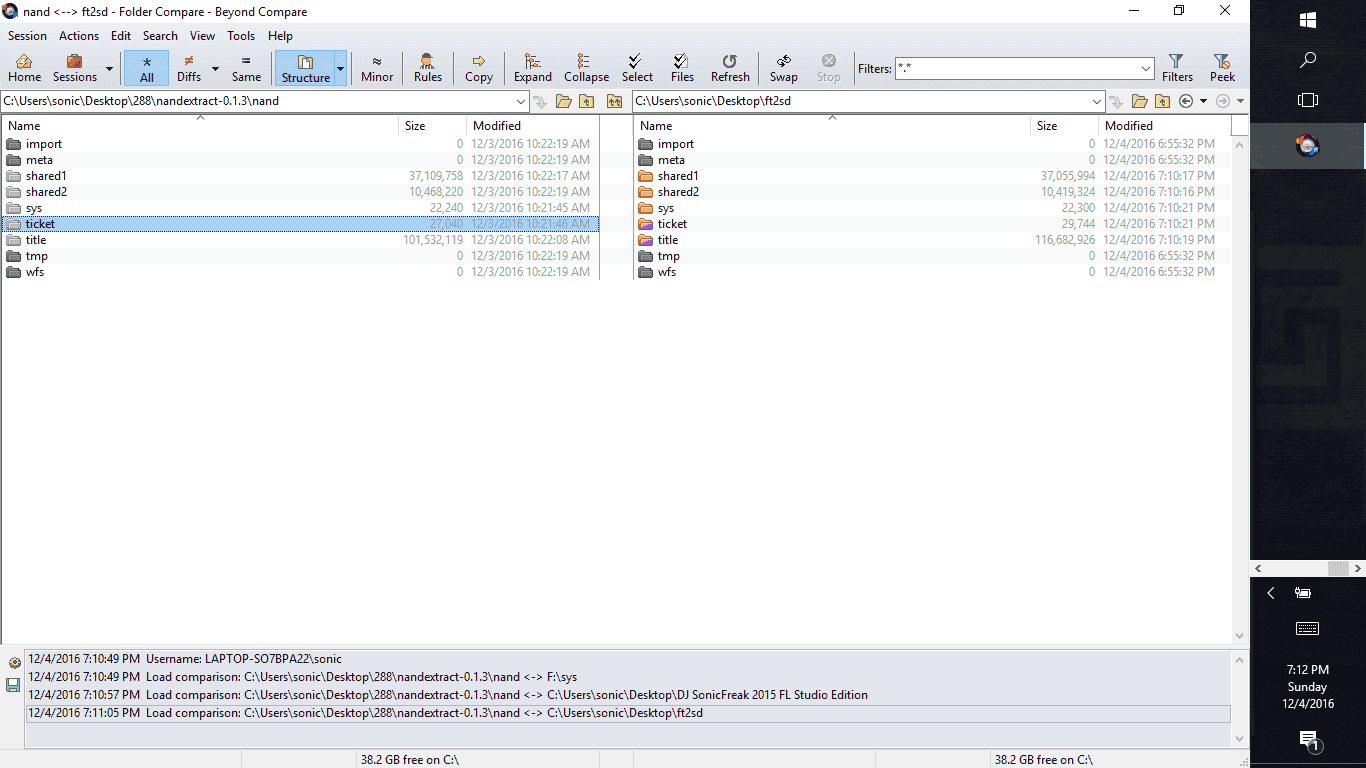Select the title folder in left pane
The width and height of the screenshot is (1366, 768).
[x=300, y=240]
